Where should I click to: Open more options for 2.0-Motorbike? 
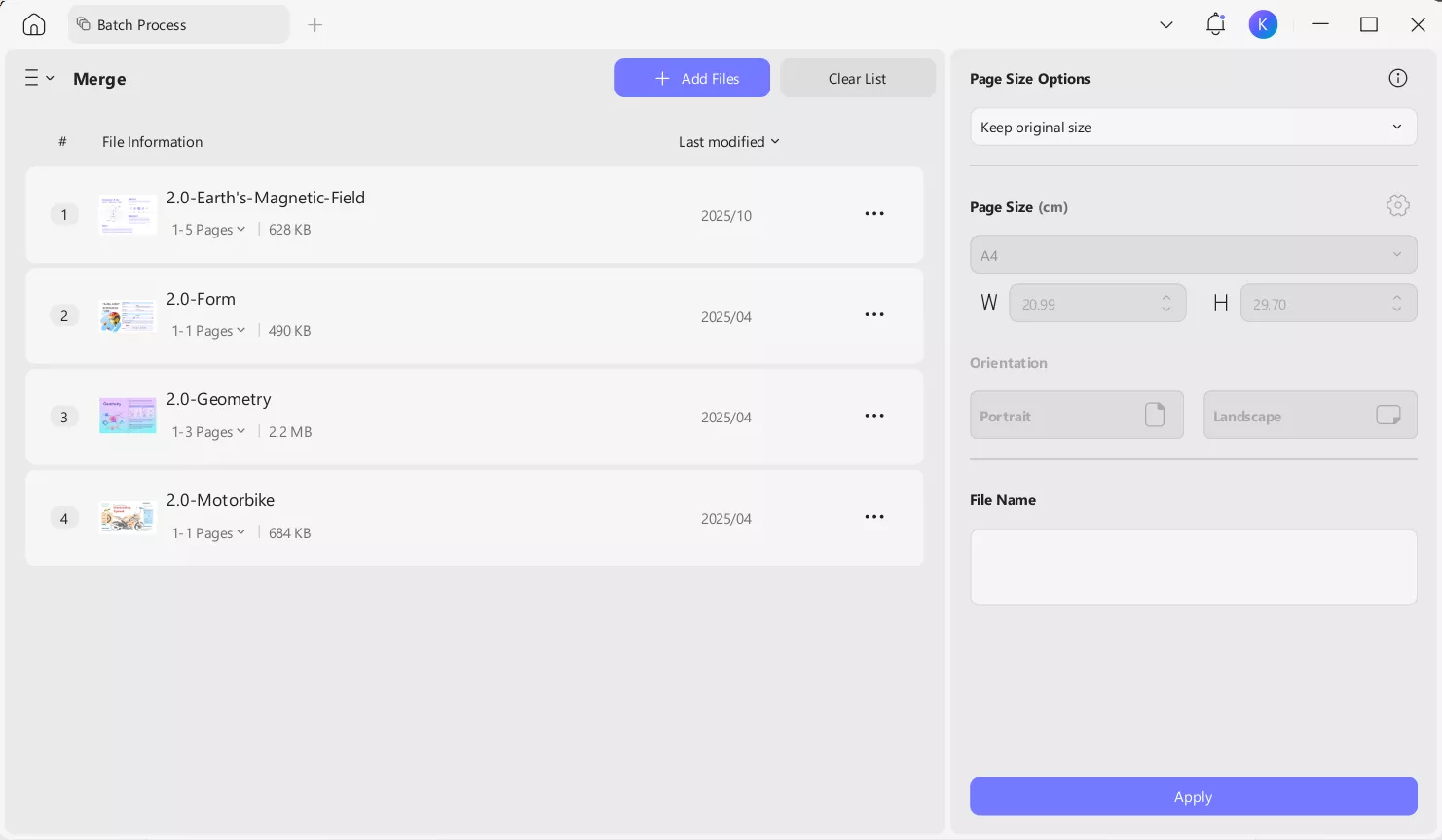(874, 517)
